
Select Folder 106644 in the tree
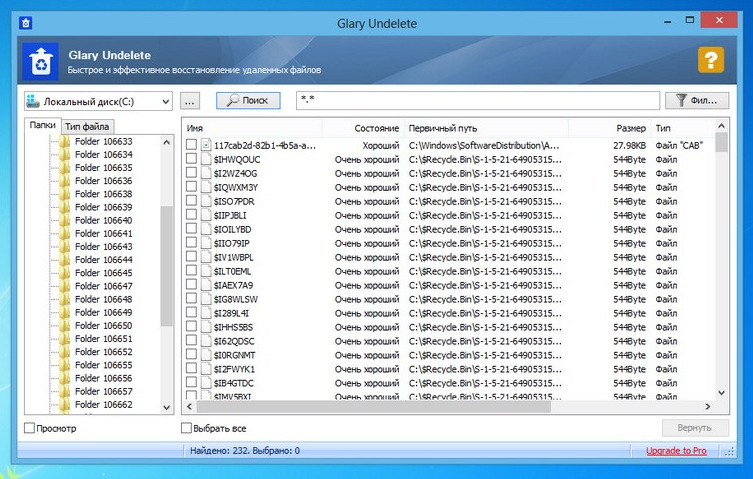(103, 259)
